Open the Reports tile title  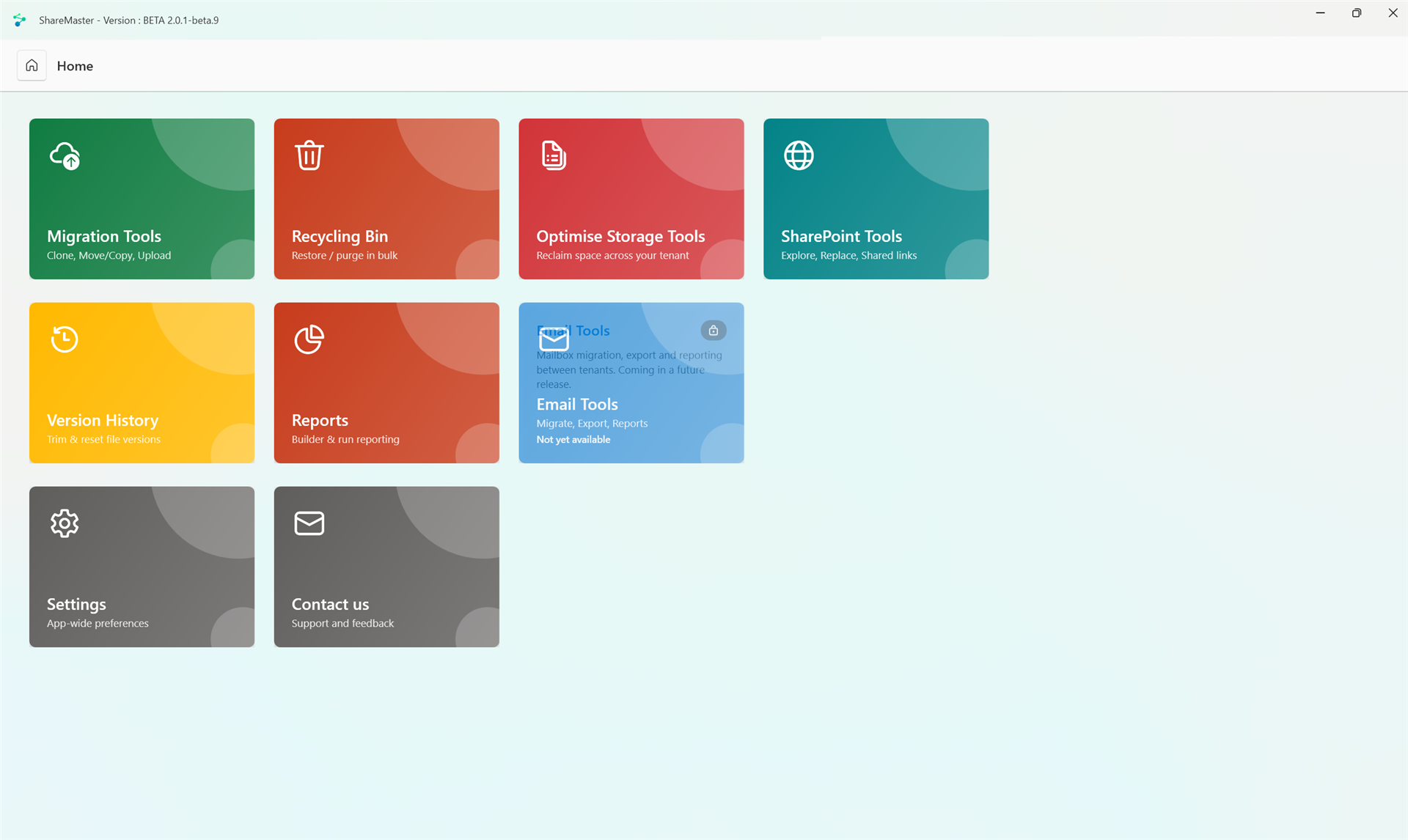click(320, 420)
